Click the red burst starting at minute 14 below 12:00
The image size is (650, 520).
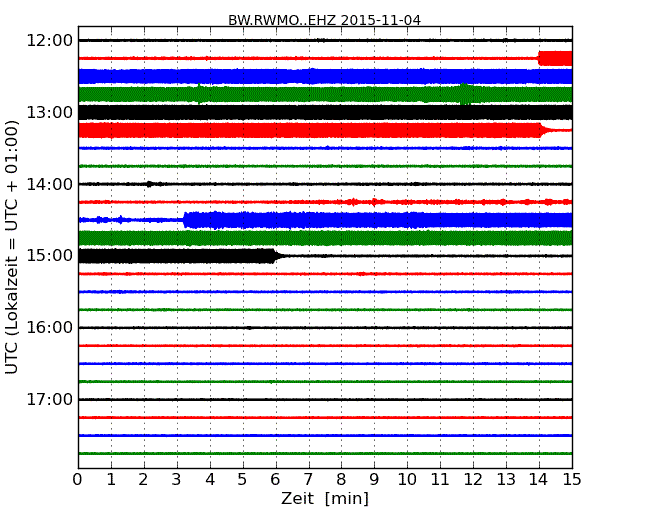coord(555,58)
